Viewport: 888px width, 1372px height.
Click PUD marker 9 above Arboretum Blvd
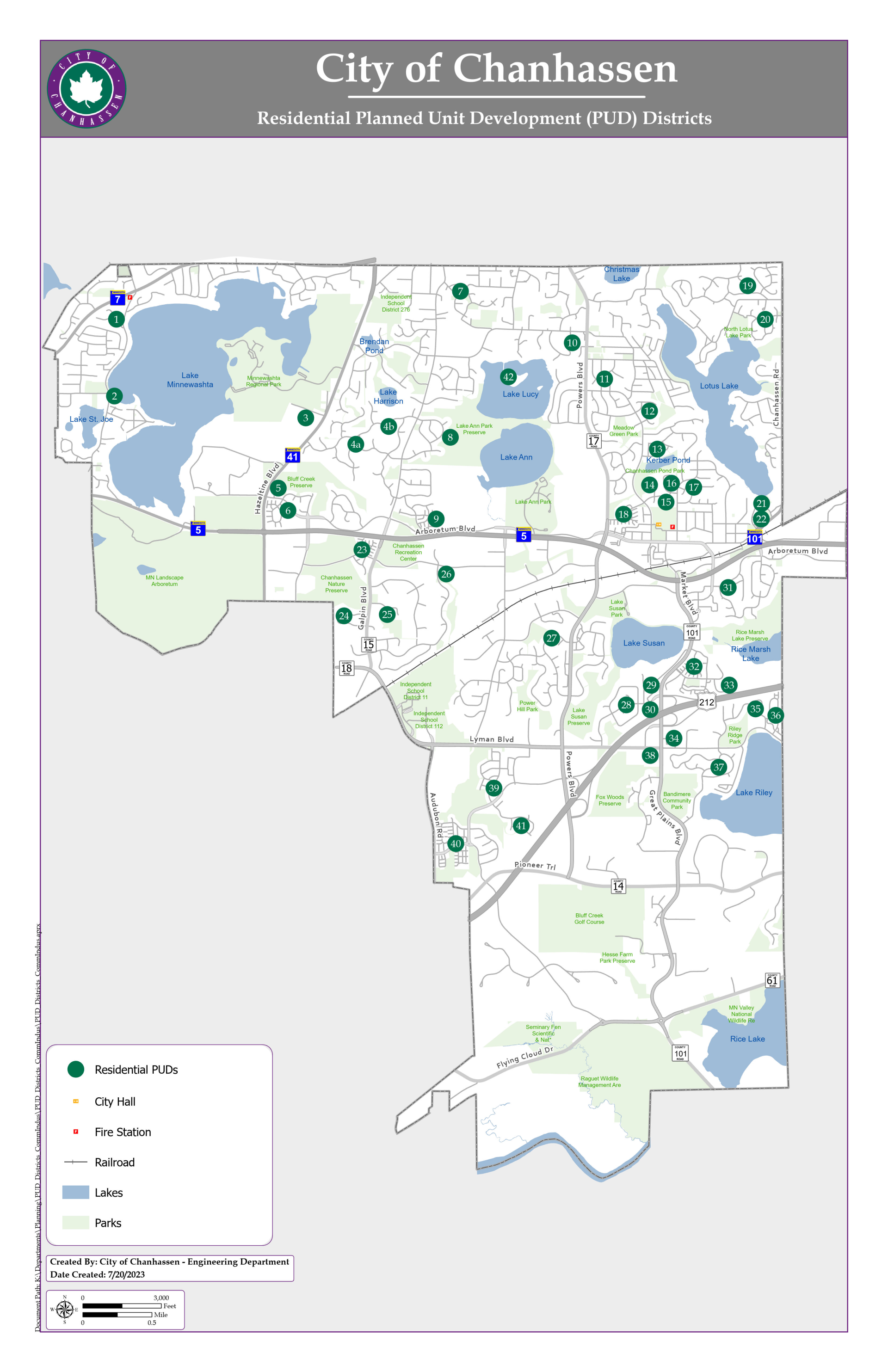436,518
